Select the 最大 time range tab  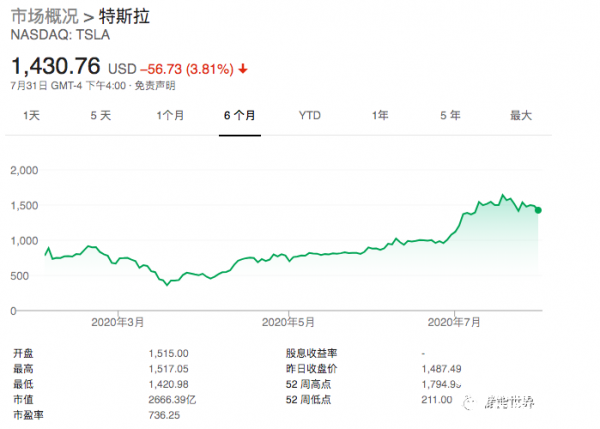pos(521,115)
